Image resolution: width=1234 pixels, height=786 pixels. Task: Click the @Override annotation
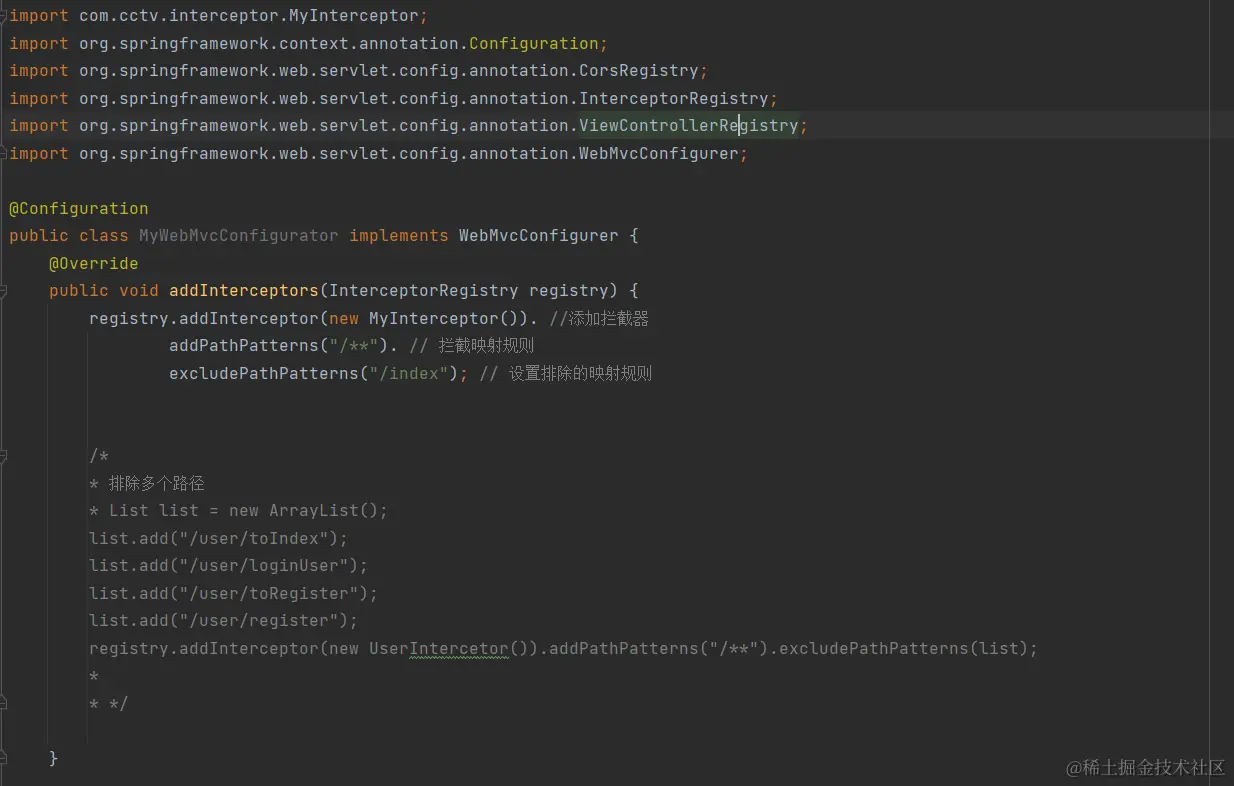click(94, 264)
